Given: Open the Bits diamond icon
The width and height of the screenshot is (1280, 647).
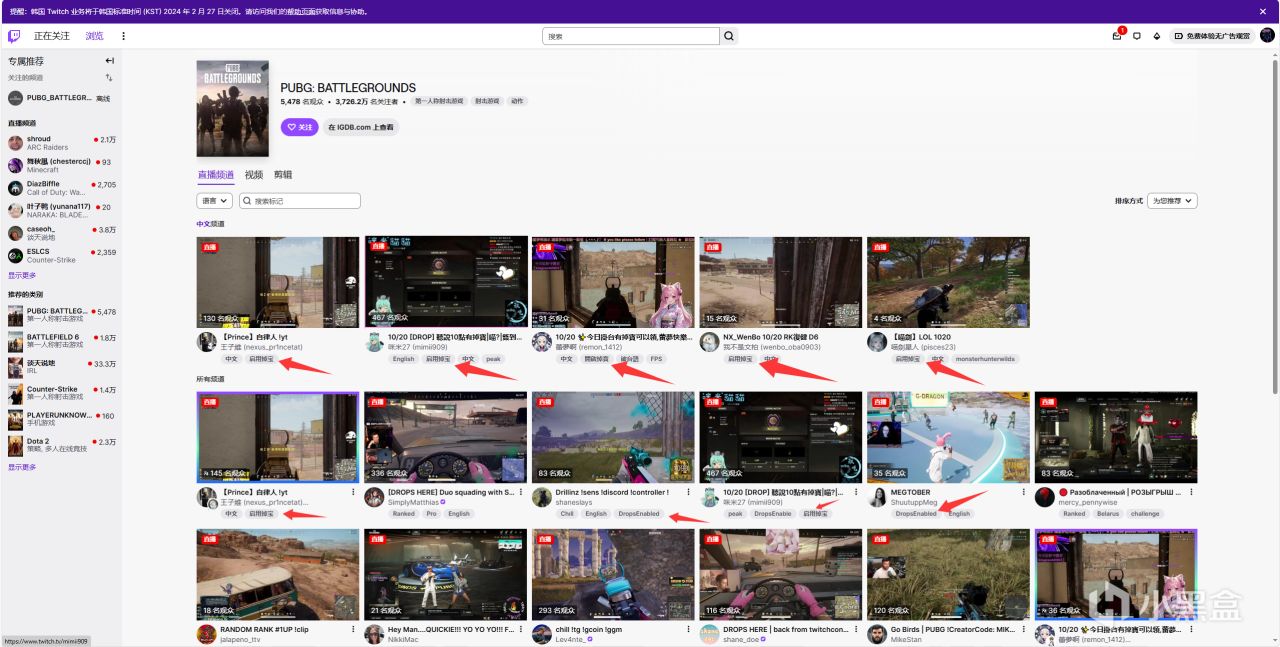Looking at the screenshot, I should pyautogui.click(x=1157, y=36).
